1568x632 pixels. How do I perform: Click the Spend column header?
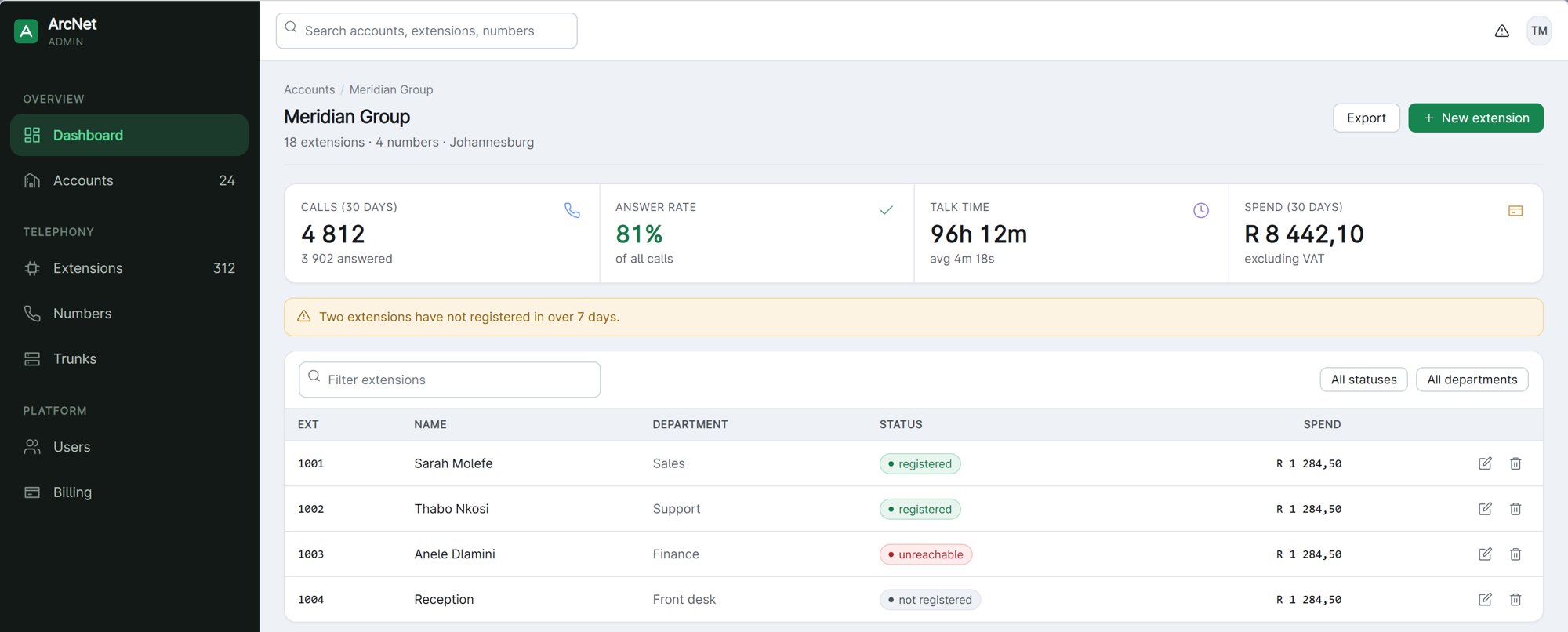point(1322,424)
